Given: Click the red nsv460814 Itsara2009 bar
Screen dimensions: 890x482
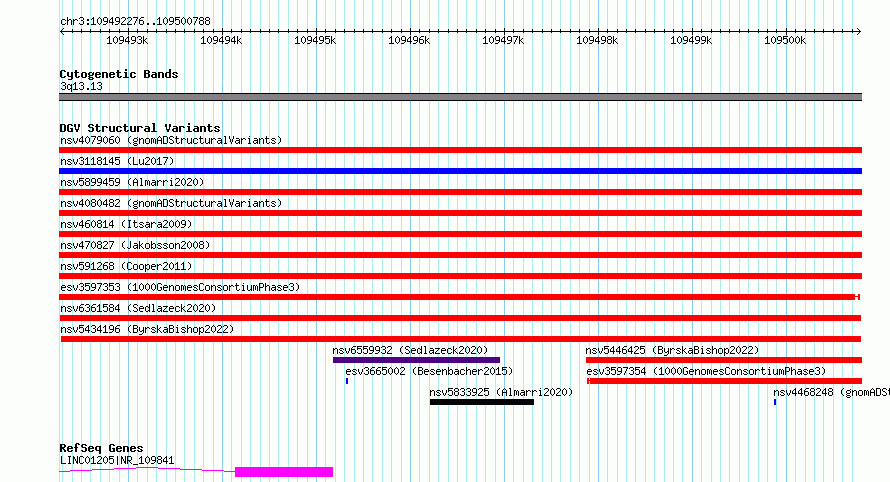Looking at the screenshot, I should [x=460, y=234].
